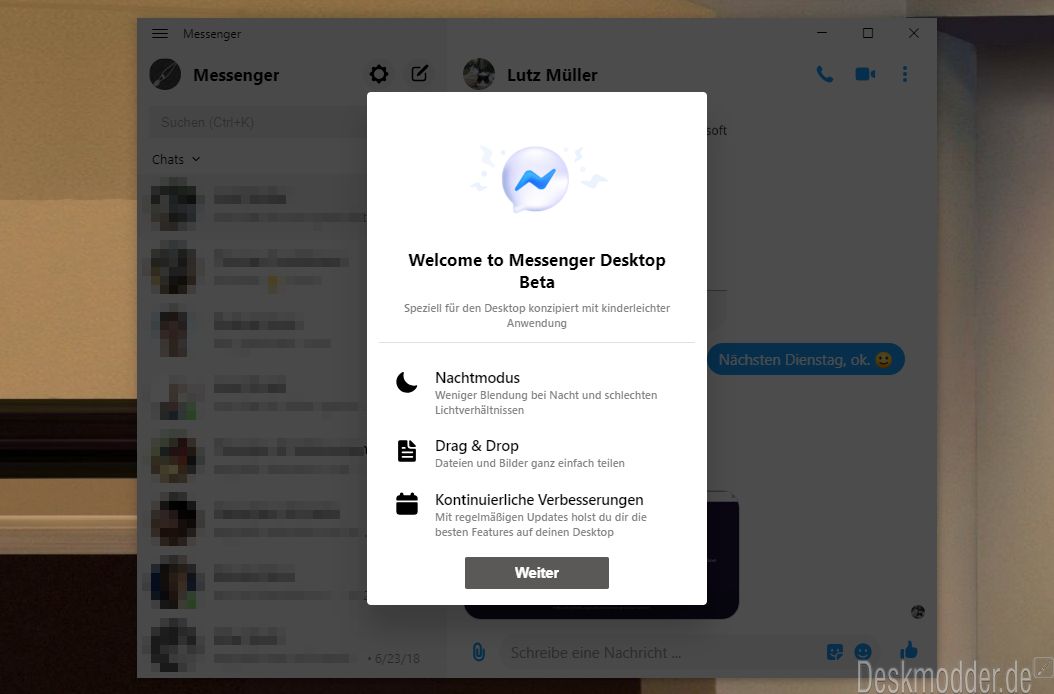Click the Messenger logo in the dialog
Image resolution: width=1054 pixels, height=694 pixels.
point(536,180)
